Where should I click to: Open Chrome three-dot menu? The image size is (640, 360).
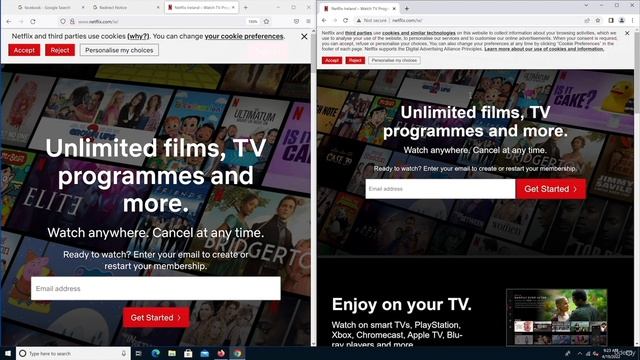tap(633, 20)
